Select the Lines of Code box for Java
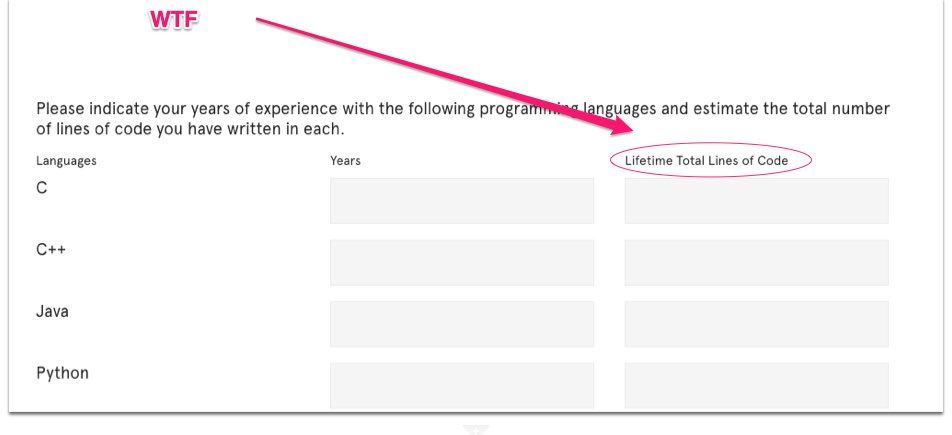The width and height of the screenshot is (952, 435). (x=756, y=324)
